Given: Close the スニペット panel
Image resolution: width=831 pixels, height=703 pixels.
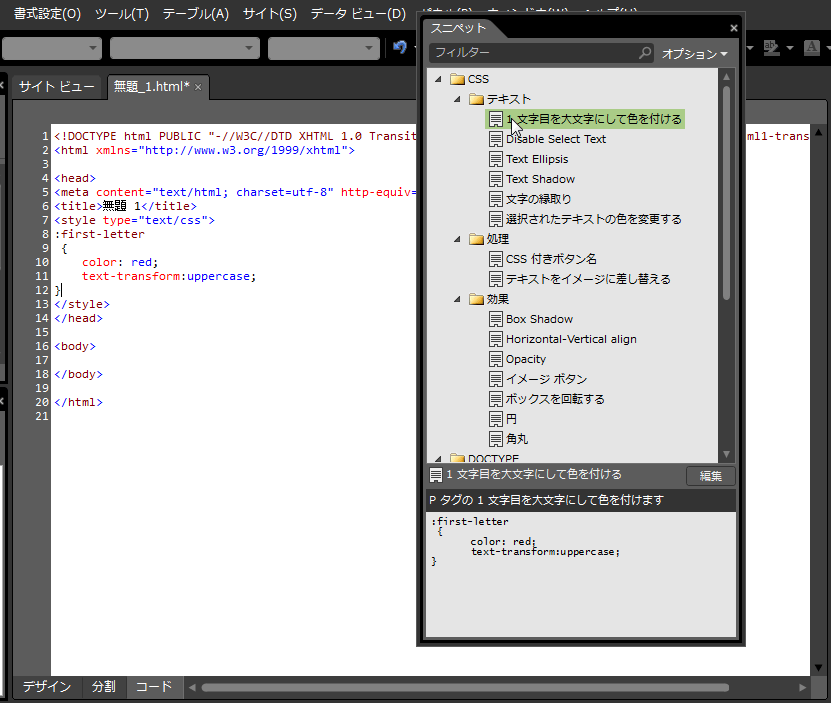Looking at the screenshot, I should [x=734, y=29].
